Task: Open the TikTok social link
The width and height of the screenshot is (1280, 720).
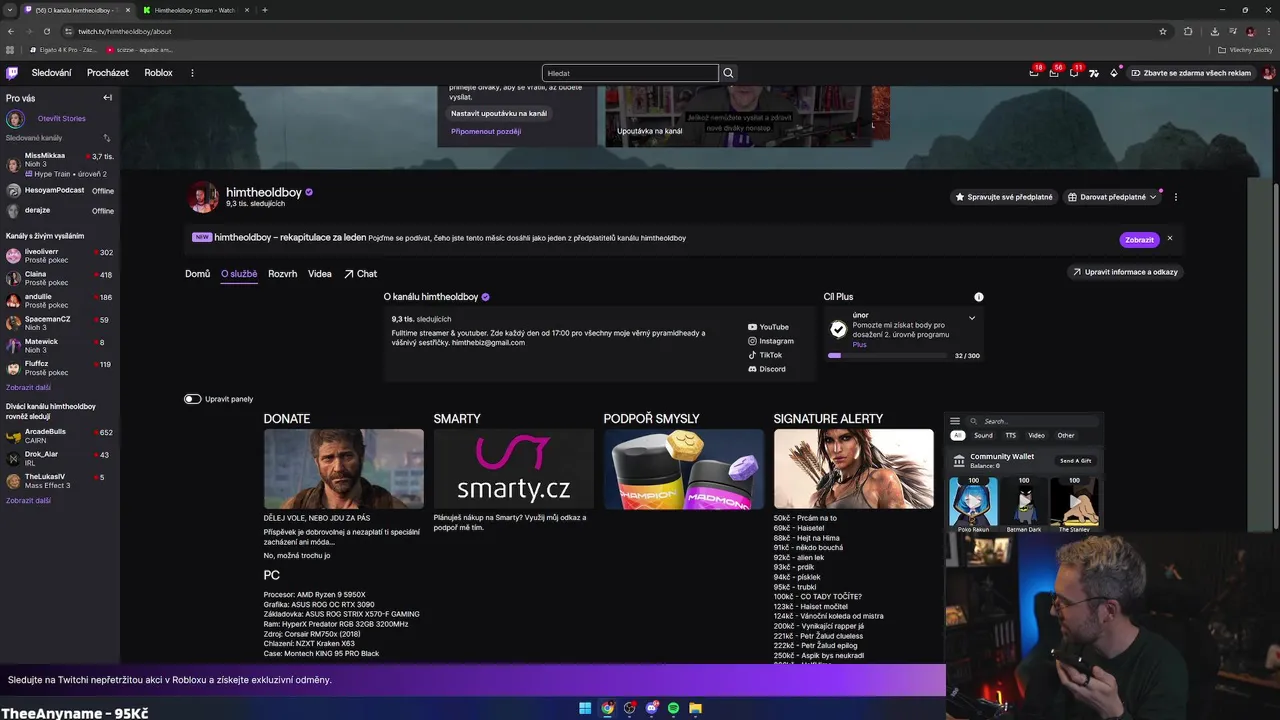Action: pos(765,355)
